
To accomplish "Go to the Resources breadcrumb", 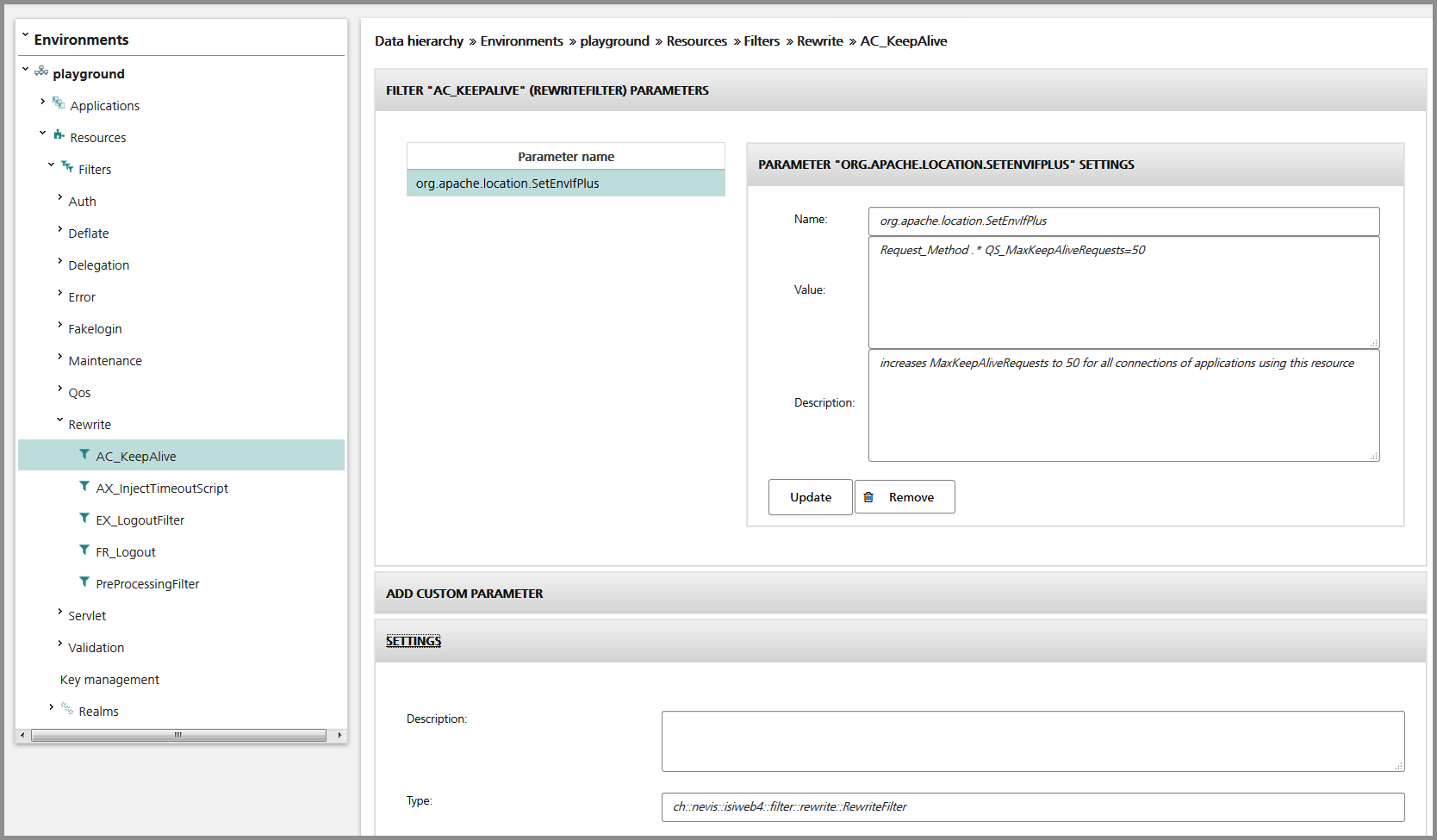I will (x=696, y=41).
